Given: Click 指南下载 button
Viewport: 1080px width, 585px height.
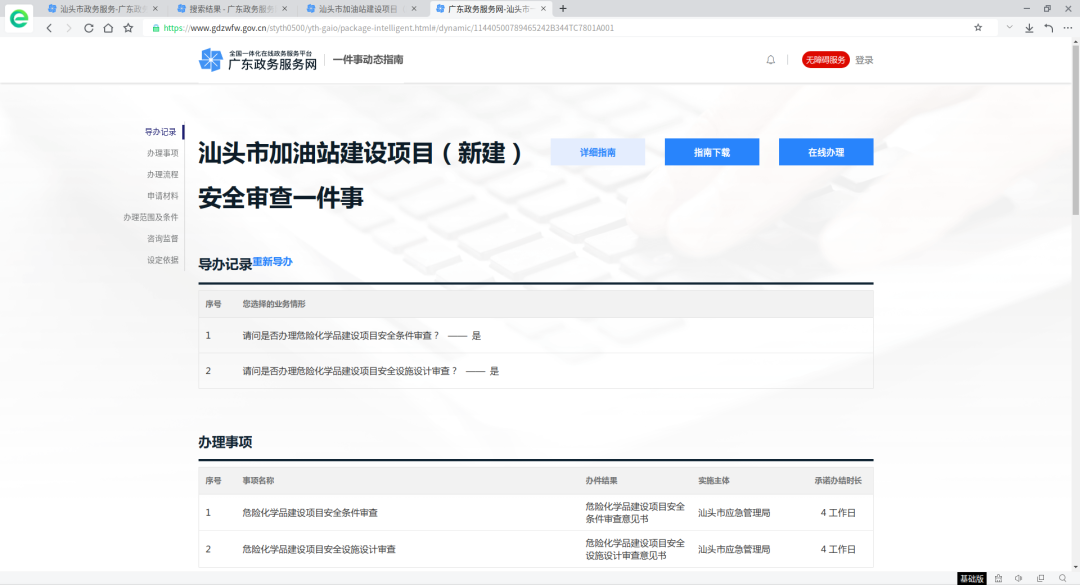Looking at the screenshot, I should point(712,152).
